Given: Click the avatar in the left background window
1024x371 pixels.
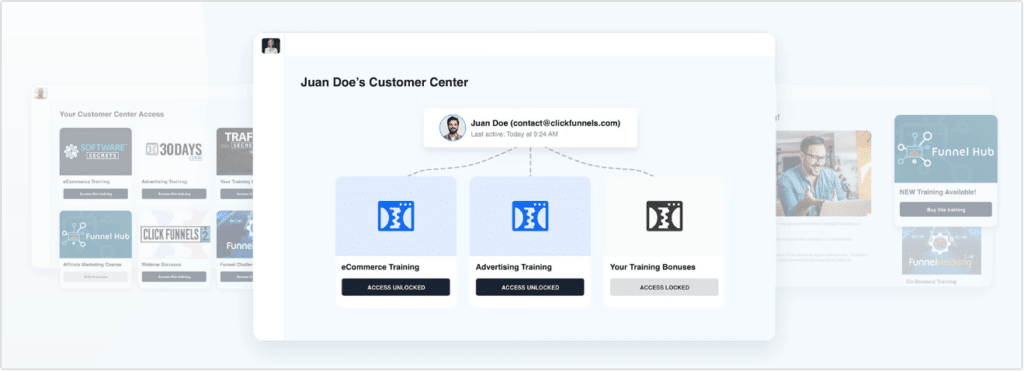Looking at the screenshot, I should tap(41, 93).
